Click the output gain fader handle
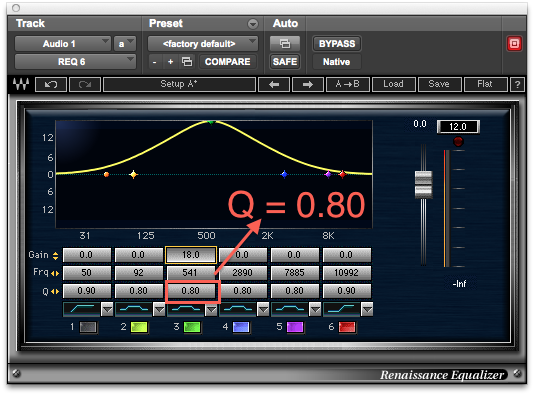This screenshot has width=534, height=395. click(x=423, y=185)
